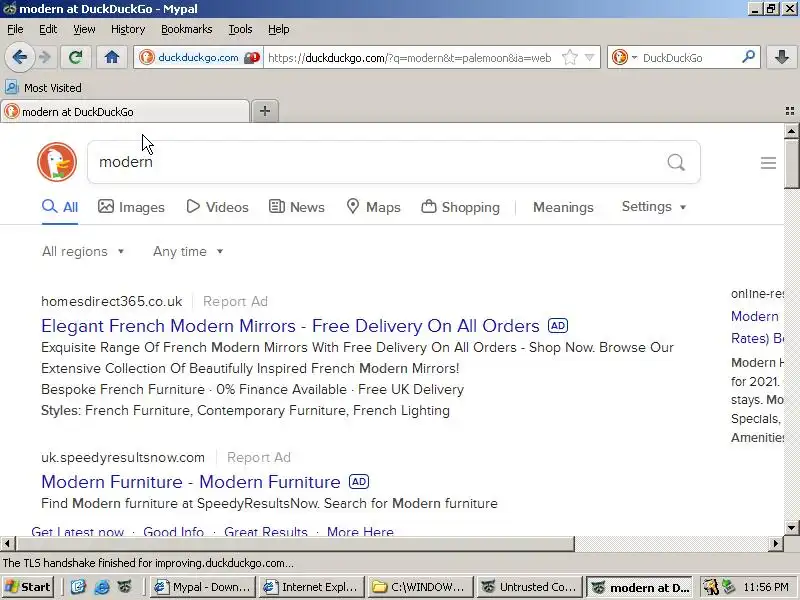Open the Bookmarks menu
This screenshot has width=800, height=600.
[187, 29]
